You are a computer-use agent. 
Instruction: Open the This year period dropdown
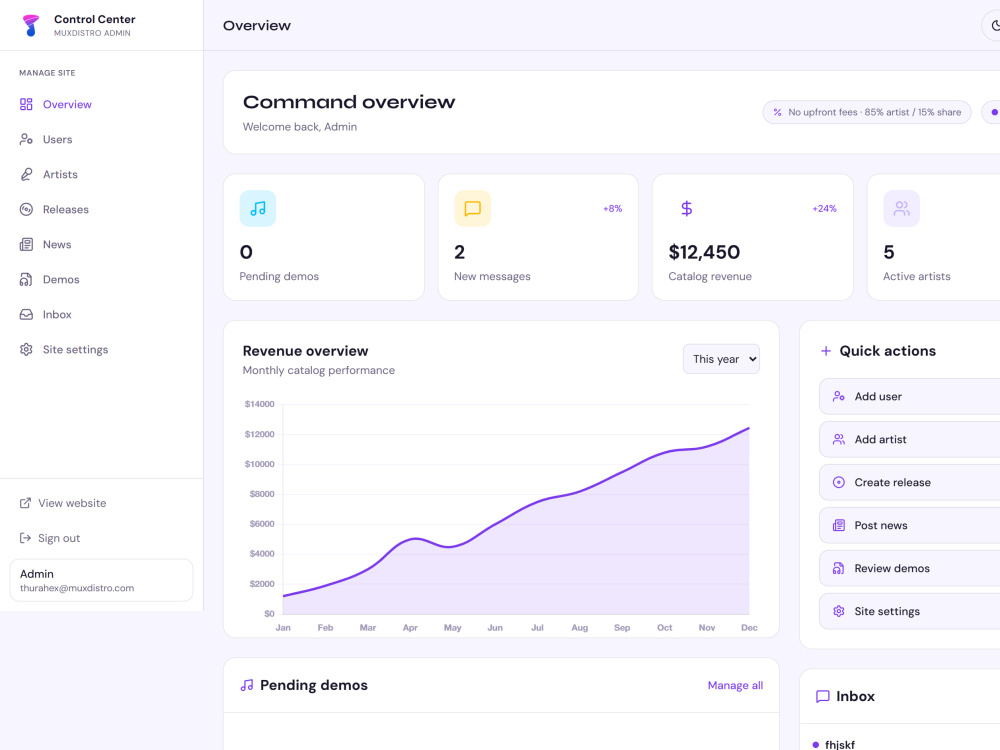[x=721, y=359]
